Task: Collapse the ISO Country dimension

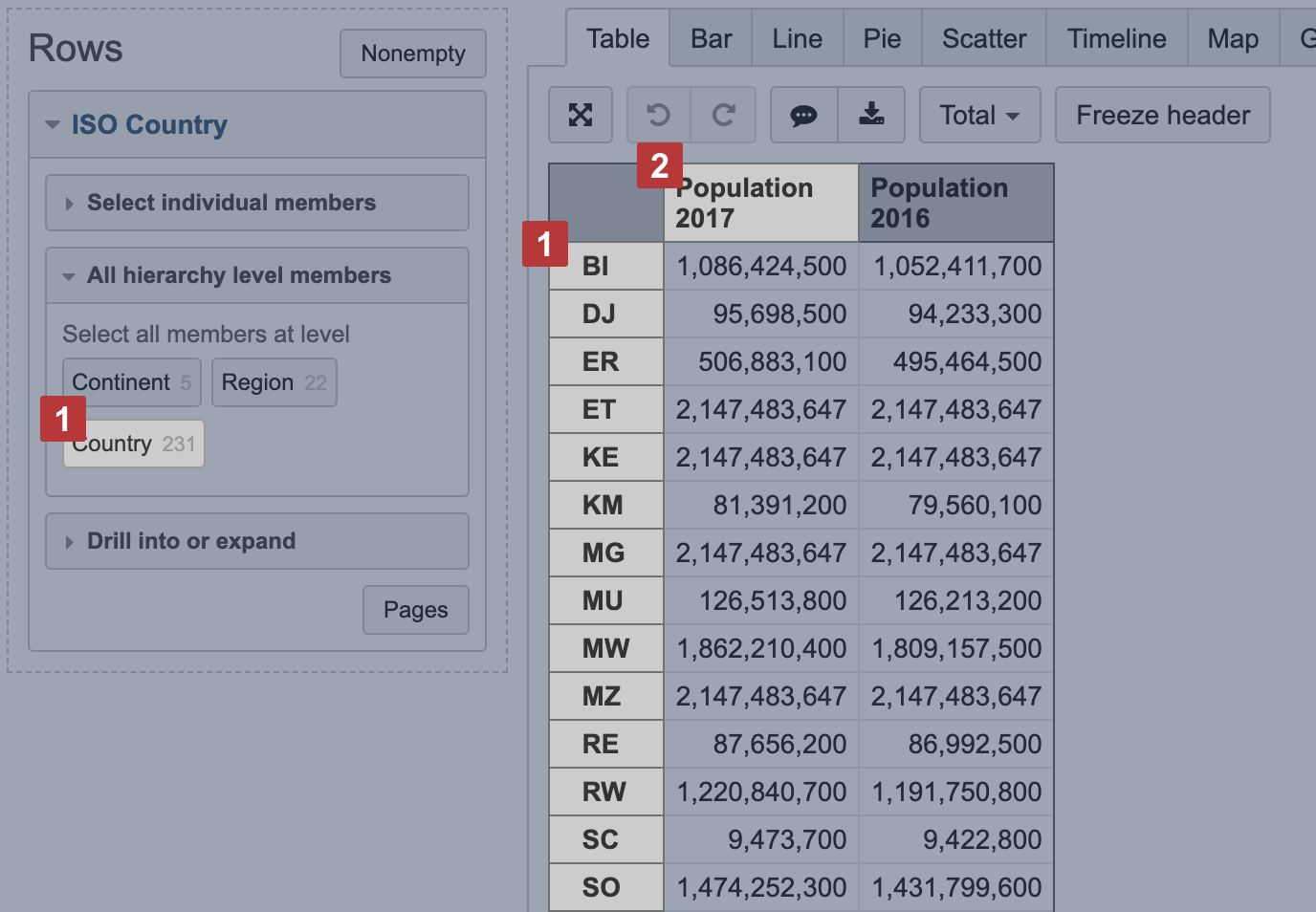Action: pos(149,124)
